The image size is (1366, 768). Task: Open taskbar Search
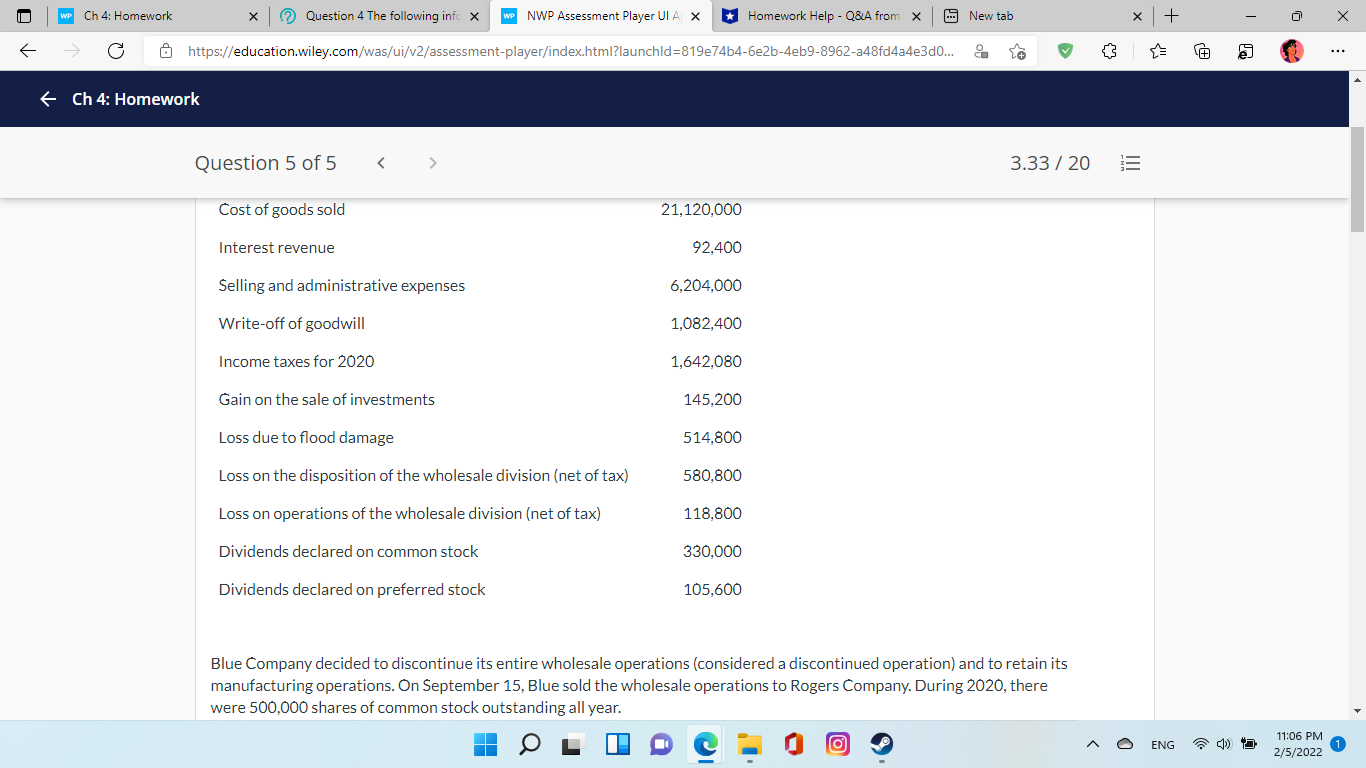pyautogui.click(x=529, y=745)
